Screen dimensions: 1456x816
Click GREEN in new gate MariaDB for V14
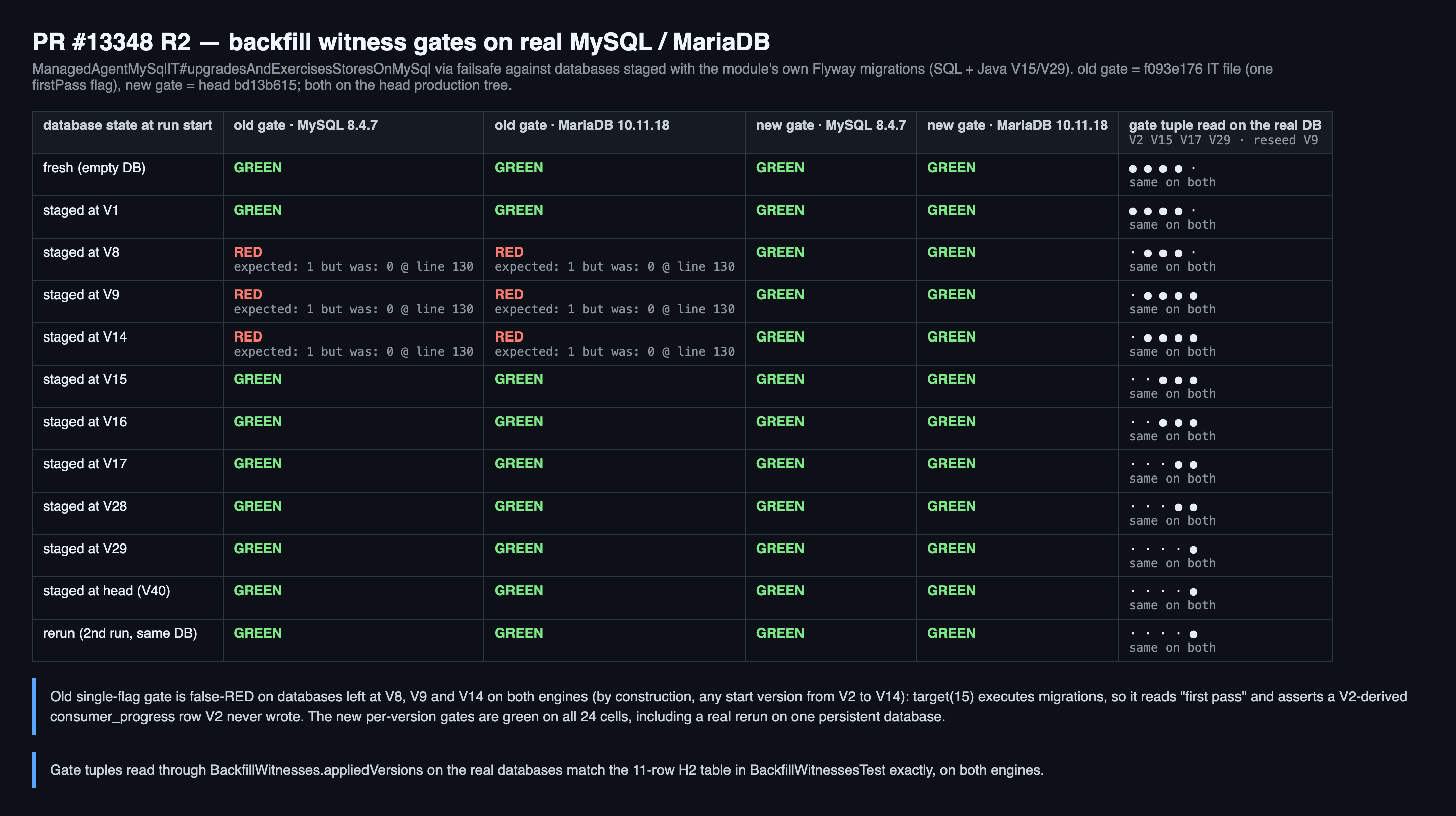click(x=951, y=337)
